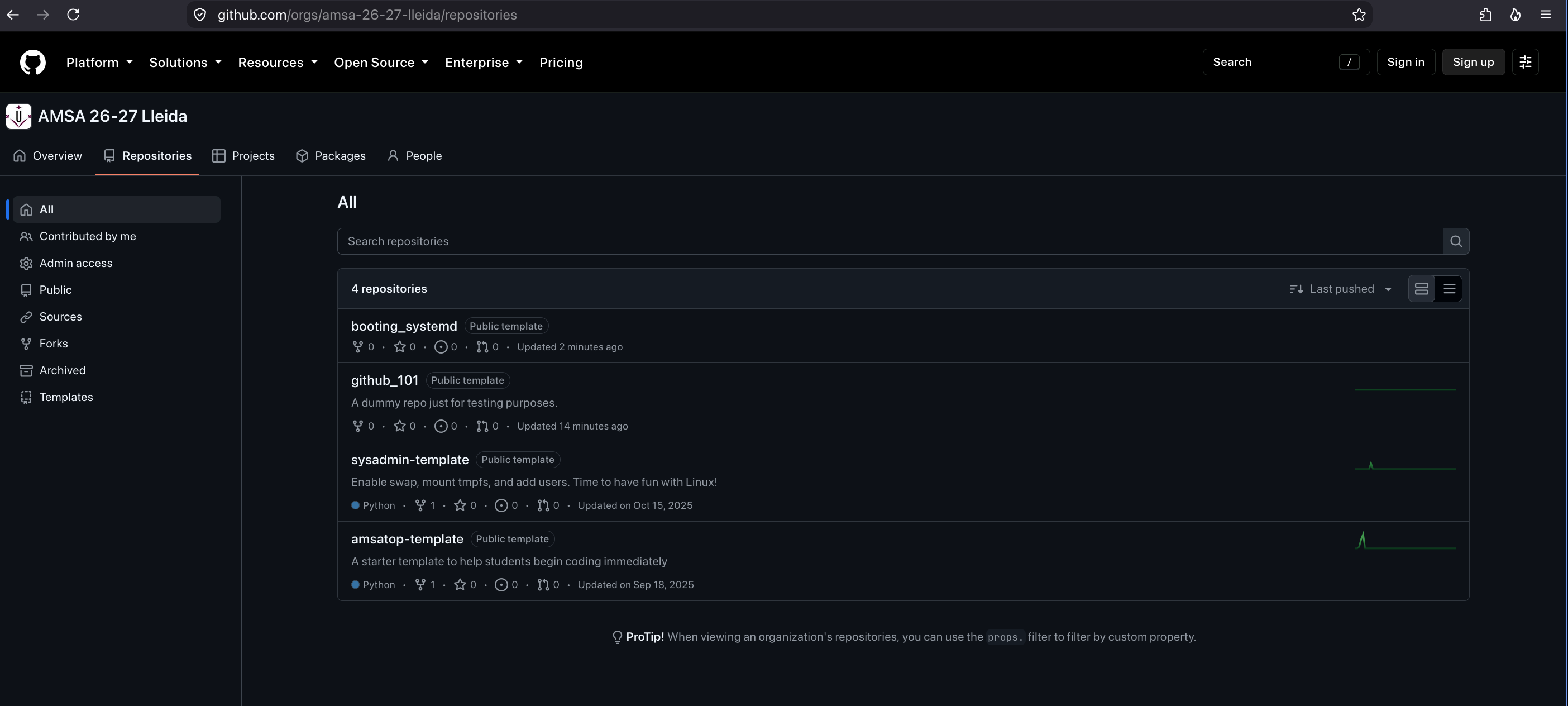This screenshot has width=1568, height=706.
Task: Click the Search repositories field
Action: pos(890,241)
